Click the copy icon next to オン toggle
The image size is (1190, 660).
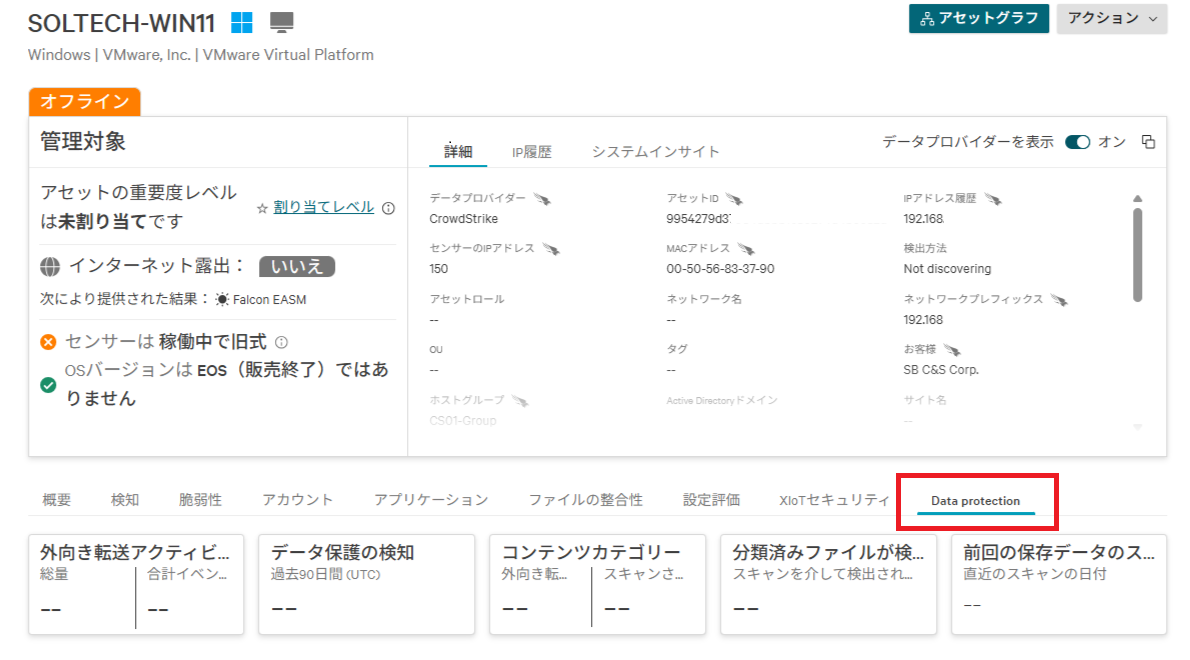[x=1148, y=142]
